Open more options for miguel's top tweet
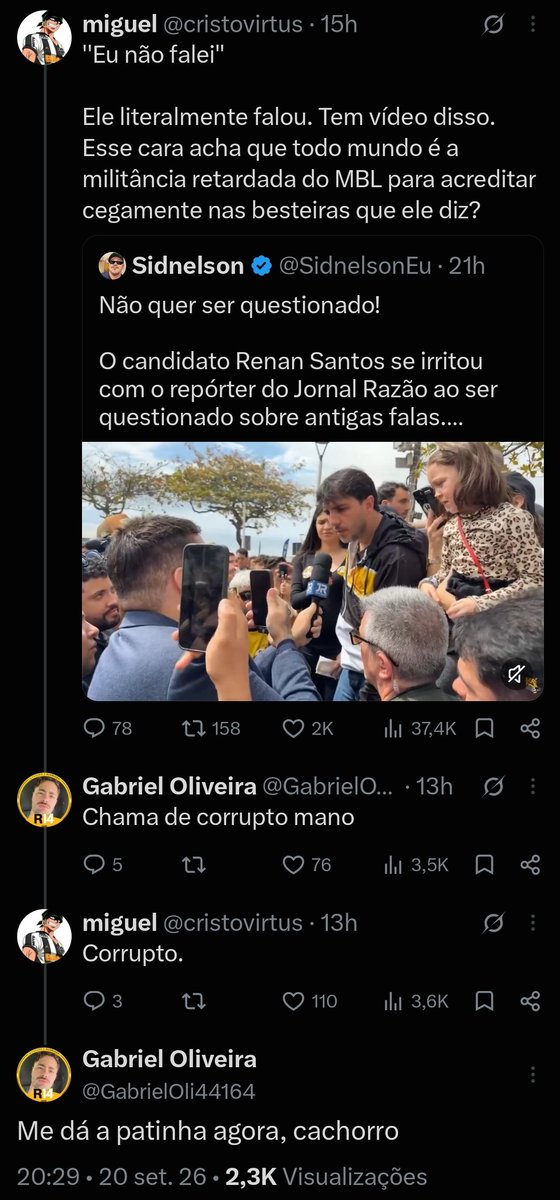Image resolution: width=560 pixels, height=1200 pixels. point(531,25)
